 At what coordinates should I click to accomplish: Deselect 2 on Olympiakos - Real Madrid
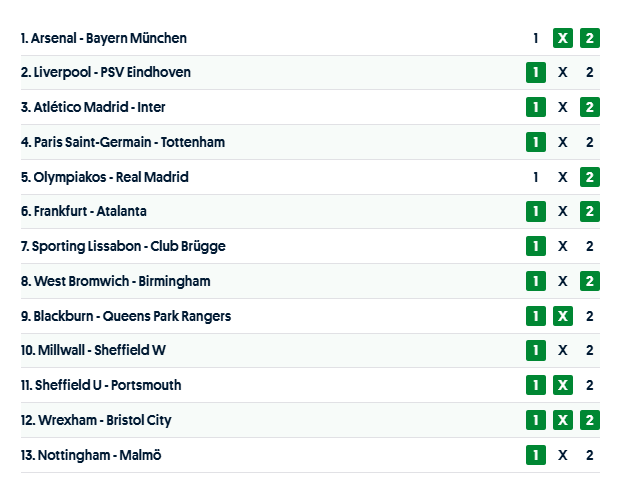(590, 177)
